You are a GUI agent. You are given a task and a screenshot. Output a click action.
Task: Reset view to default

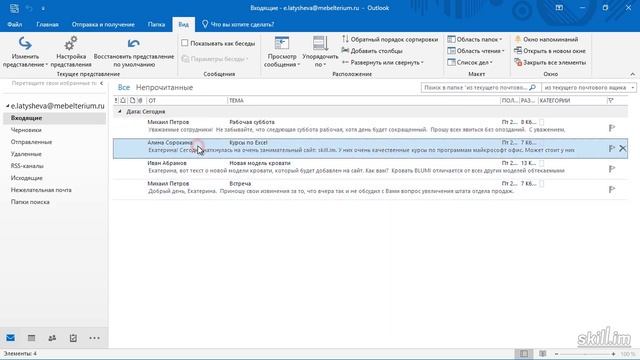tap(134, 52)
